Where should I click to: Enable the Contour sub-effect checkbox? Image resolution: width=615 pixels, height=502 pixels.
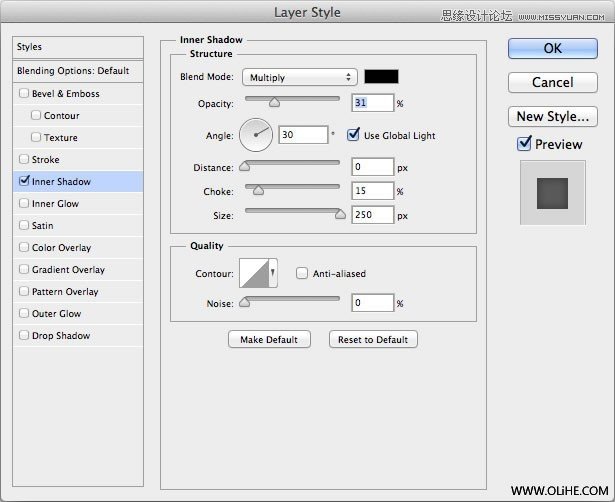pos(36,115)
